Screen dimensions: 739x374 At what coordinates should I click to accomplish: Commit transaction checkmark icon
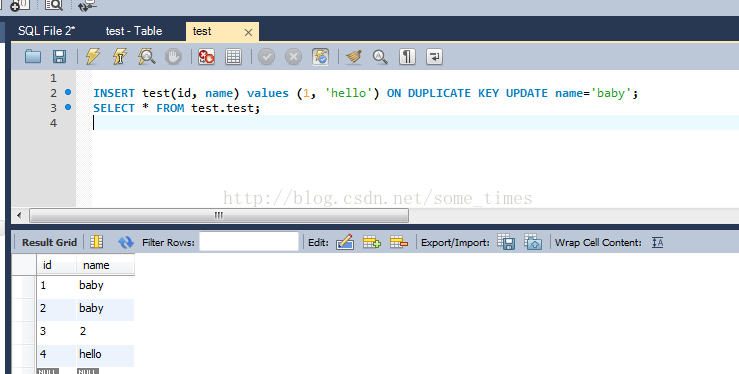point(266,57)
